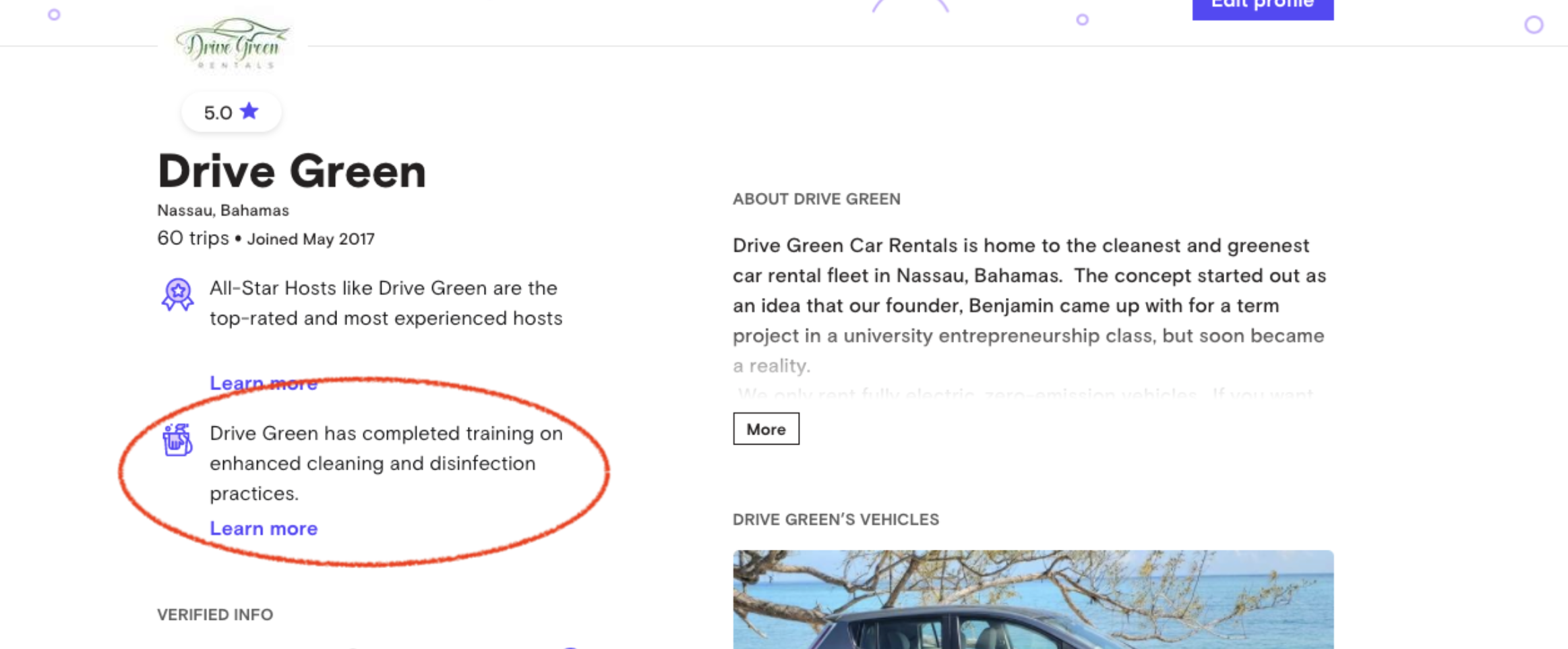Select the Nassau, Bahamas location text

tap(223, 210)
